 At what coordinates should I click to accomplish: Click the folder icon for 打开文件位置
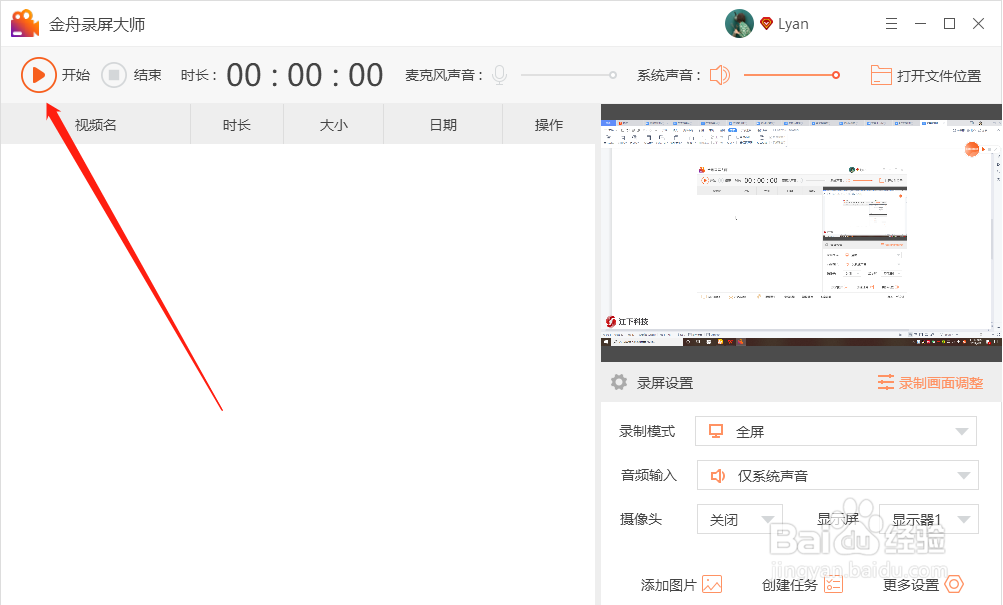tap(881, 74)
